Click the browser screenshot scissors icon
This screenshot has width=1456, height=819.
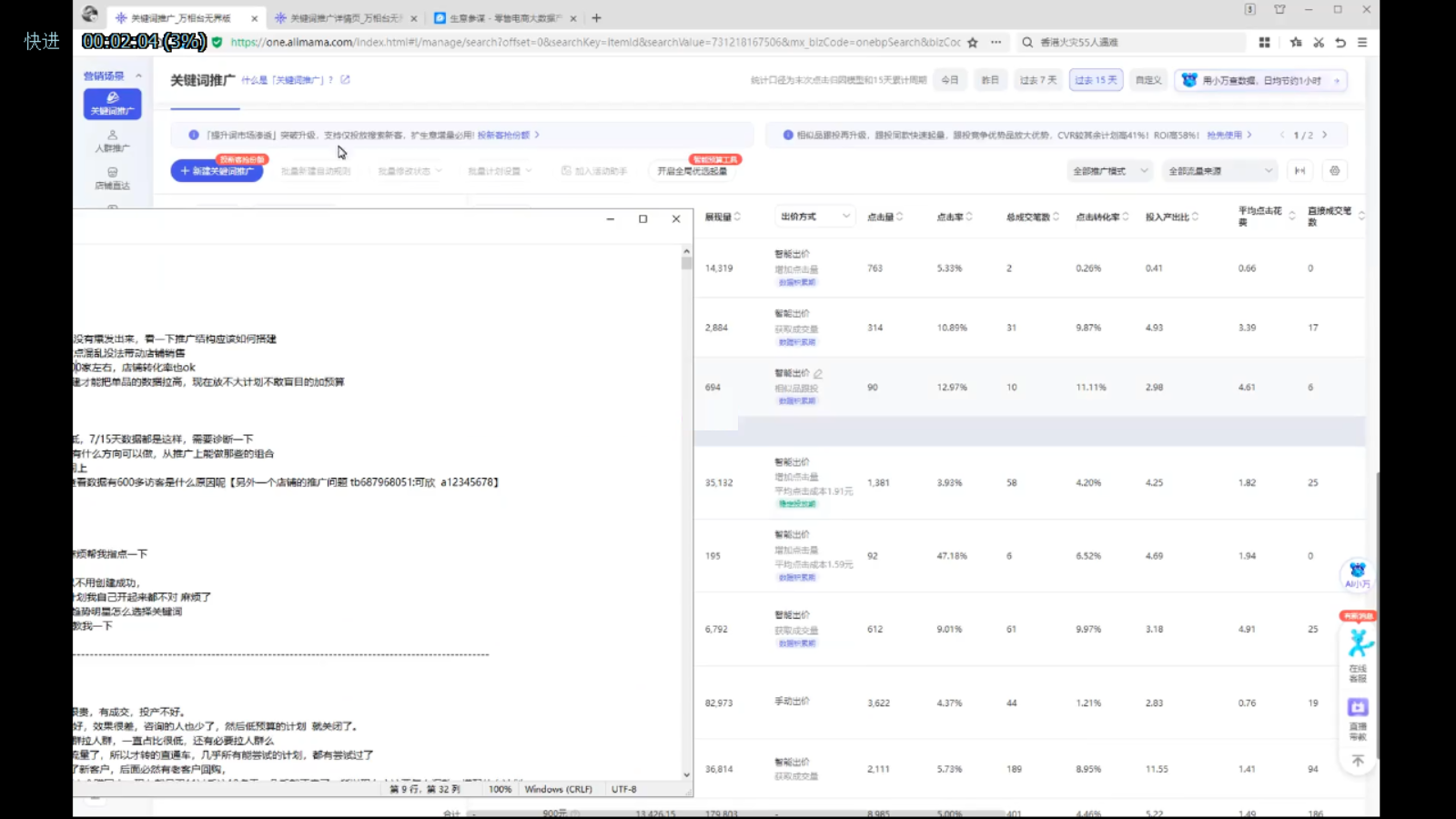pyautogui.click(x=1318, y=43)
